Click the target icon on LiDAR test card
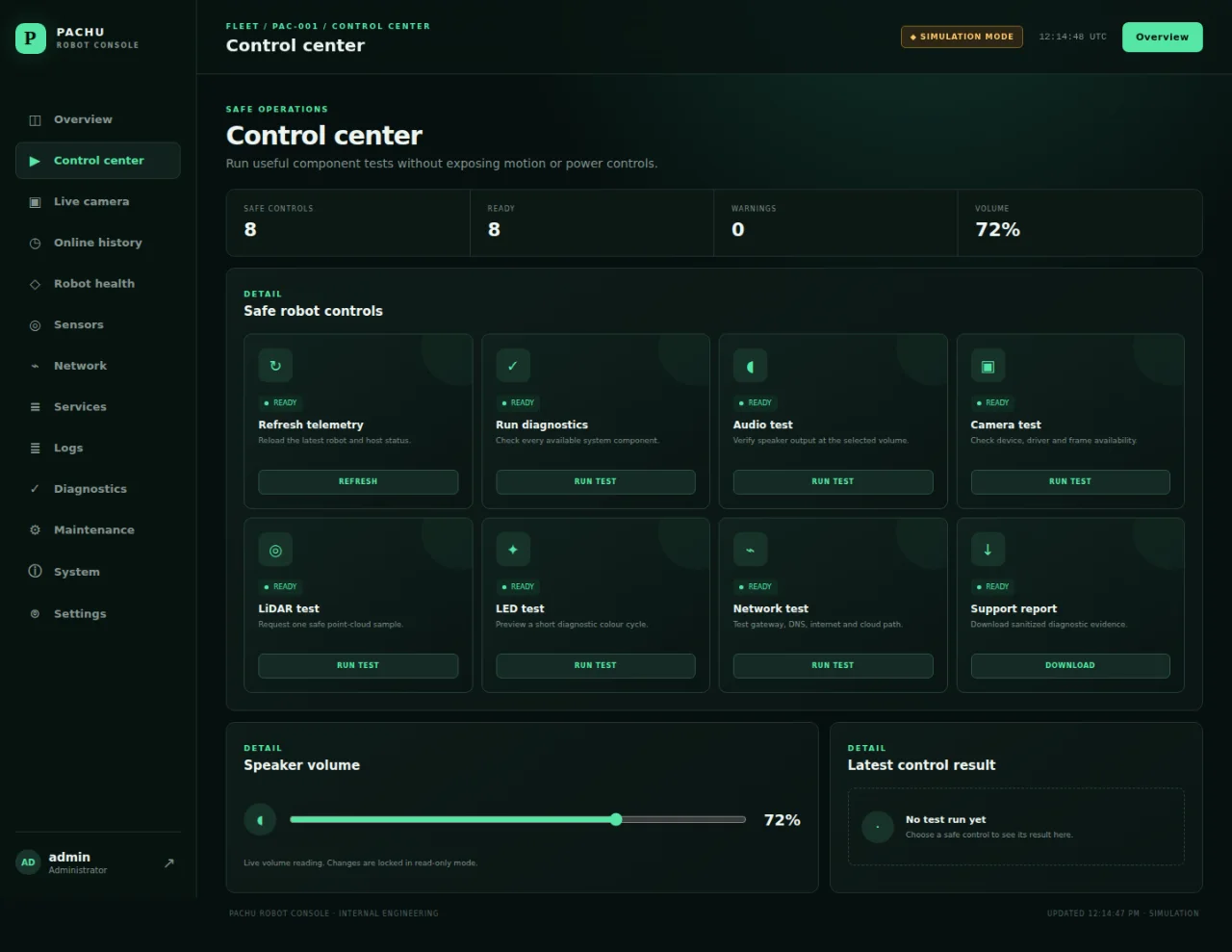 [x=275, y=550]
